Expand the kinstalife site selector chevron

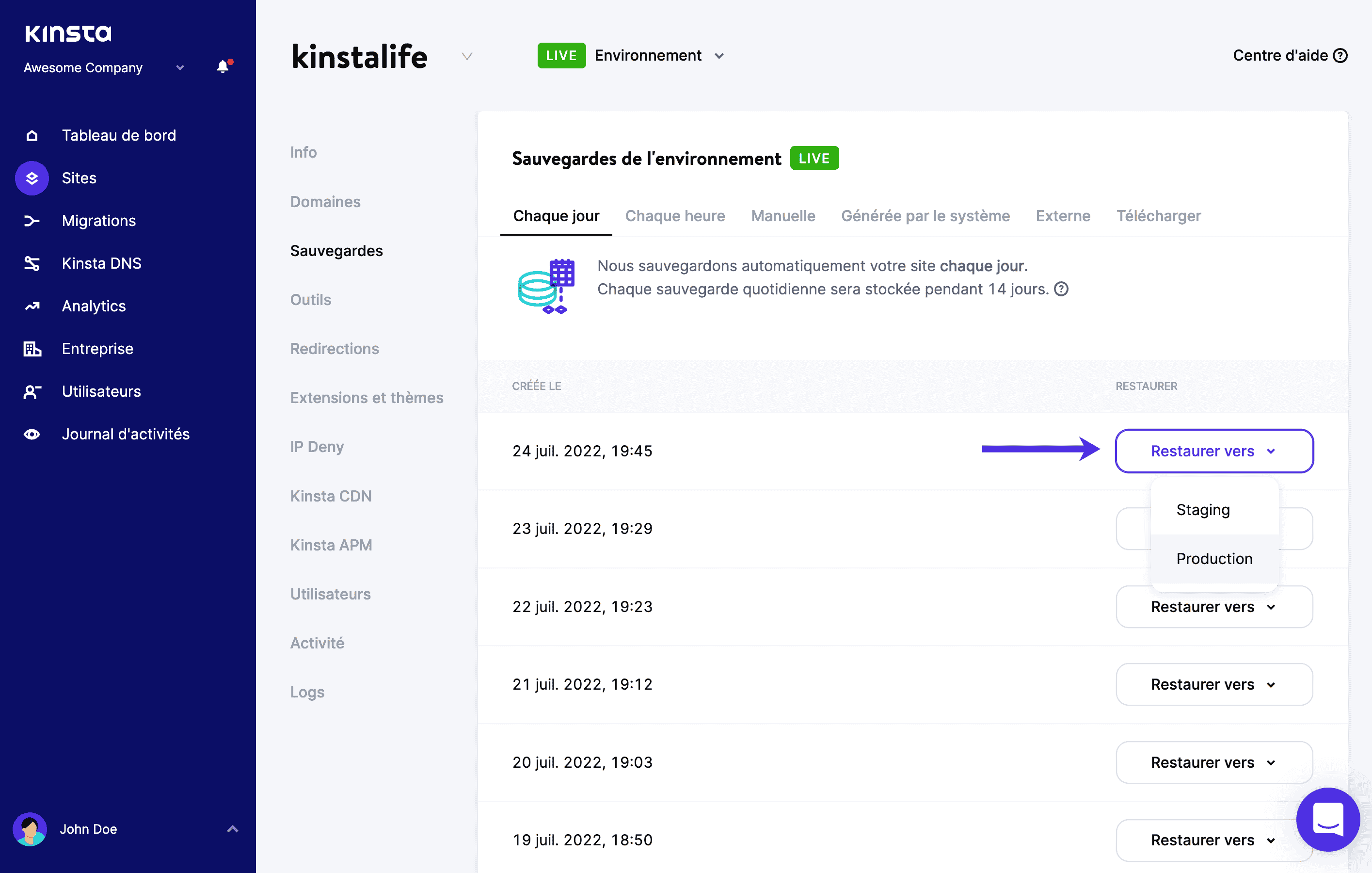[467, 56]
